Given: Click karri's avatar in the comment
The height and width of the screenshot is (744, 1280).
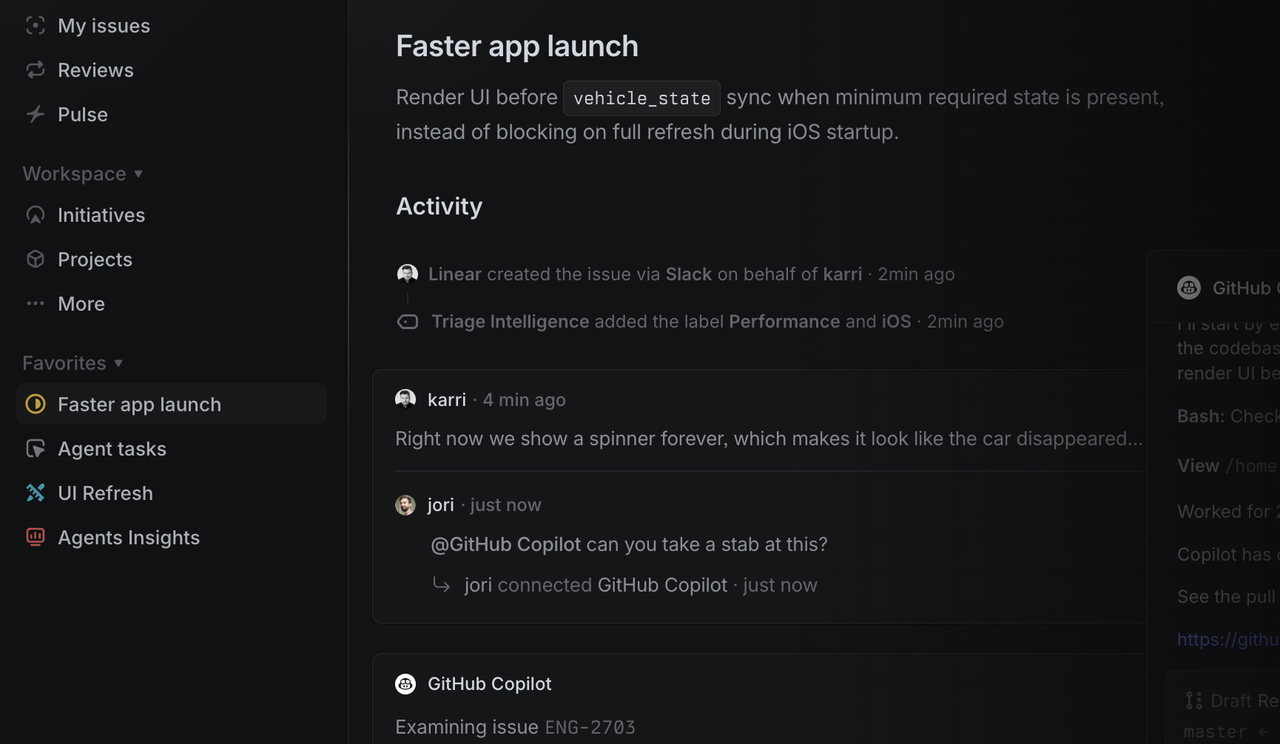Looking at the screenshot, I should coord(405,399).
